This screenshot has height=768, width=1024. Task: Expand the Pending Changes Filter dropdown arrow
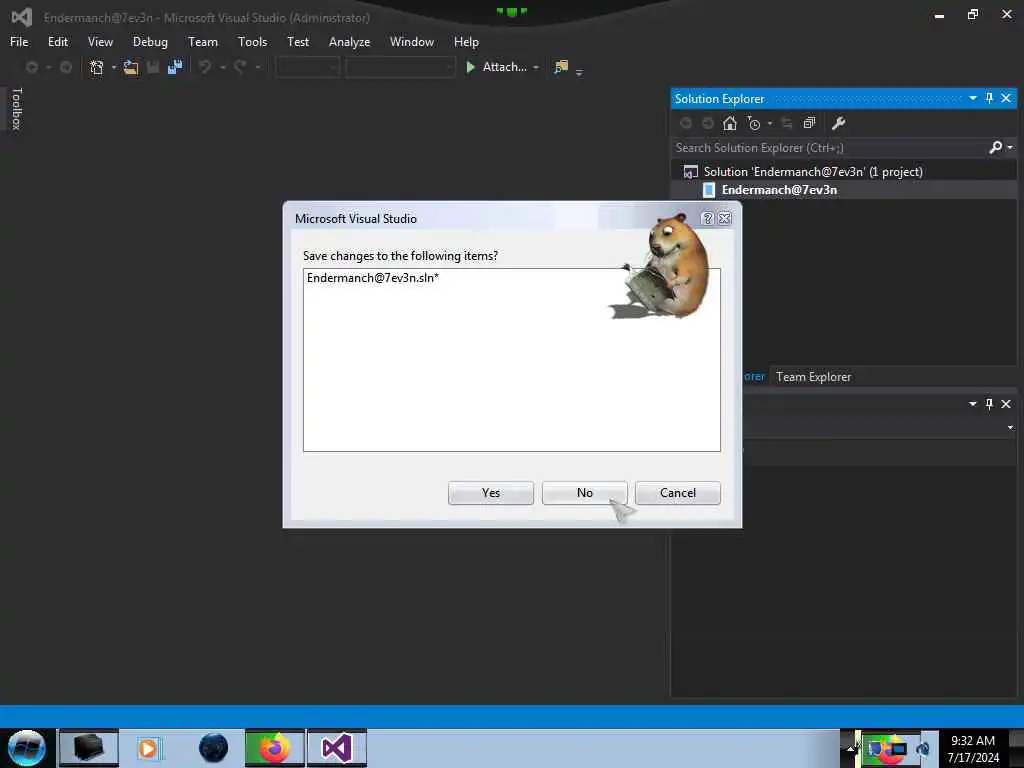(x=770, y=123)
